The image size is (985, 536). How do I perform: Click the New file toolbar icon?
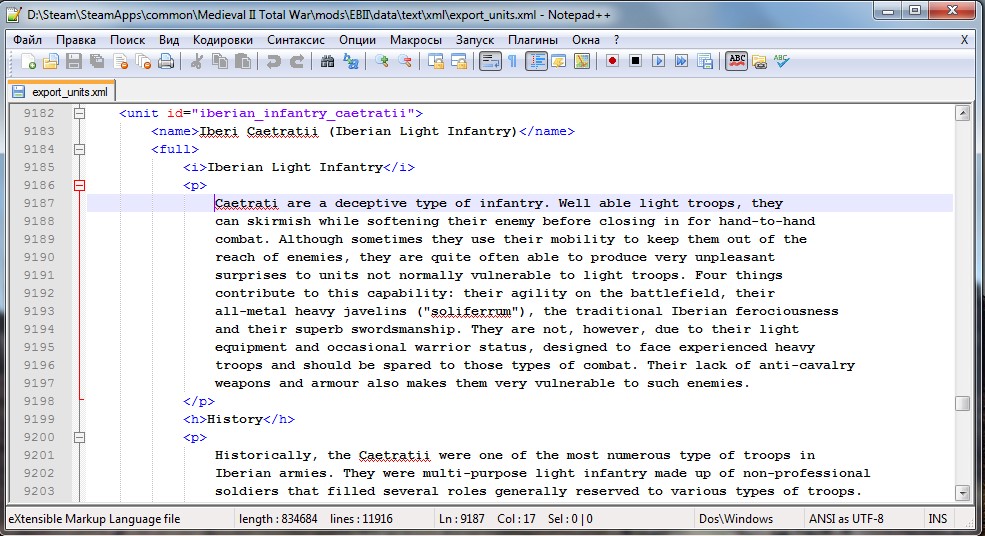pyautogui.click(x=28, y=62)
